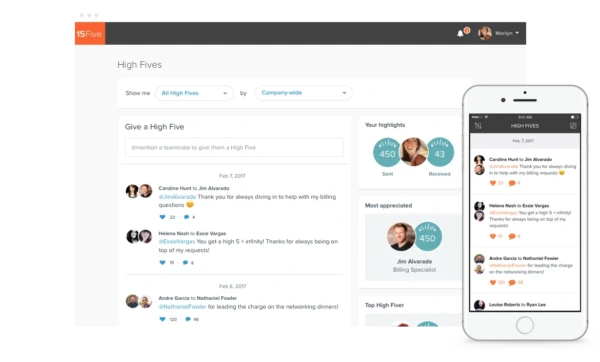Viewport: 600px width, 362px height.
Task: Tap heart on phone's Andre Garcia post
Action: (x=493, y=282)
